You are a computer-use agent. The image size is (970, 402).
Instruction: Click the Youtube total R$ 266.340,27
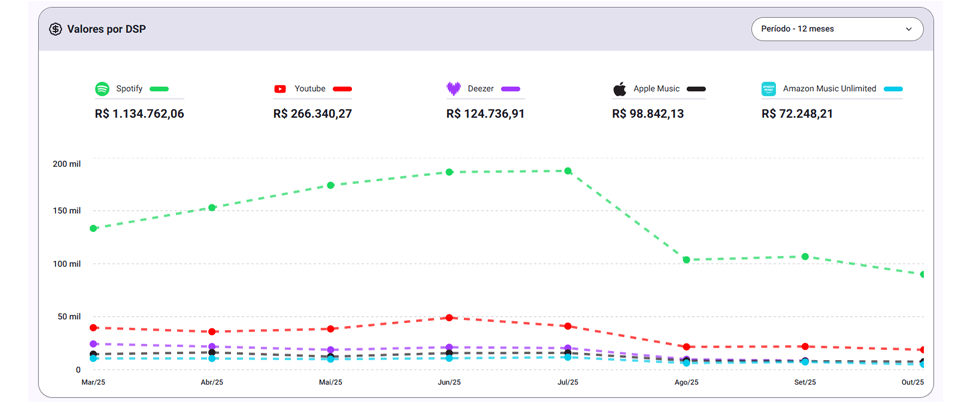314,114
